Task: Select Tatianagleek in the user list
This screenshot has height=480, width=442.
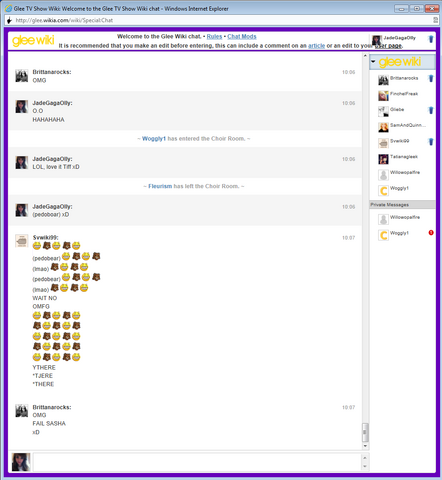Action: pyautogui.click(x=404, y=157)
